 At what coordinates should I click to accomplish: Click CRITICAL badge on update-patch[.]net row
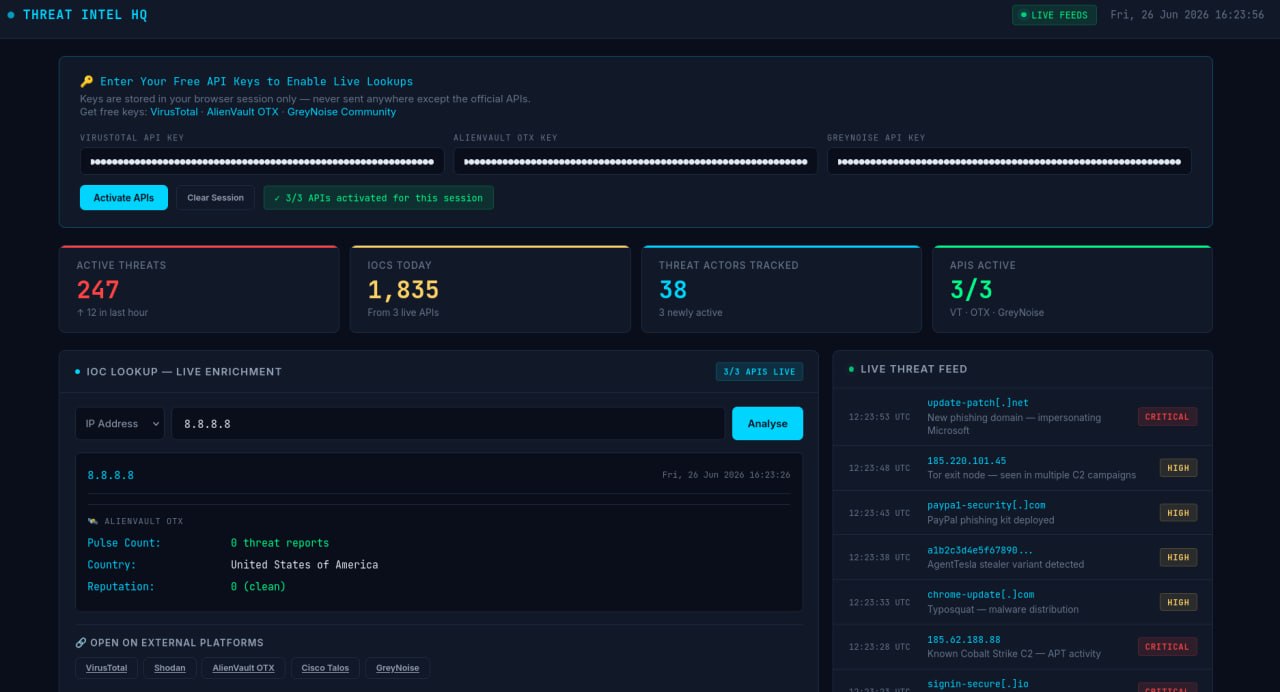[1167, 416]
